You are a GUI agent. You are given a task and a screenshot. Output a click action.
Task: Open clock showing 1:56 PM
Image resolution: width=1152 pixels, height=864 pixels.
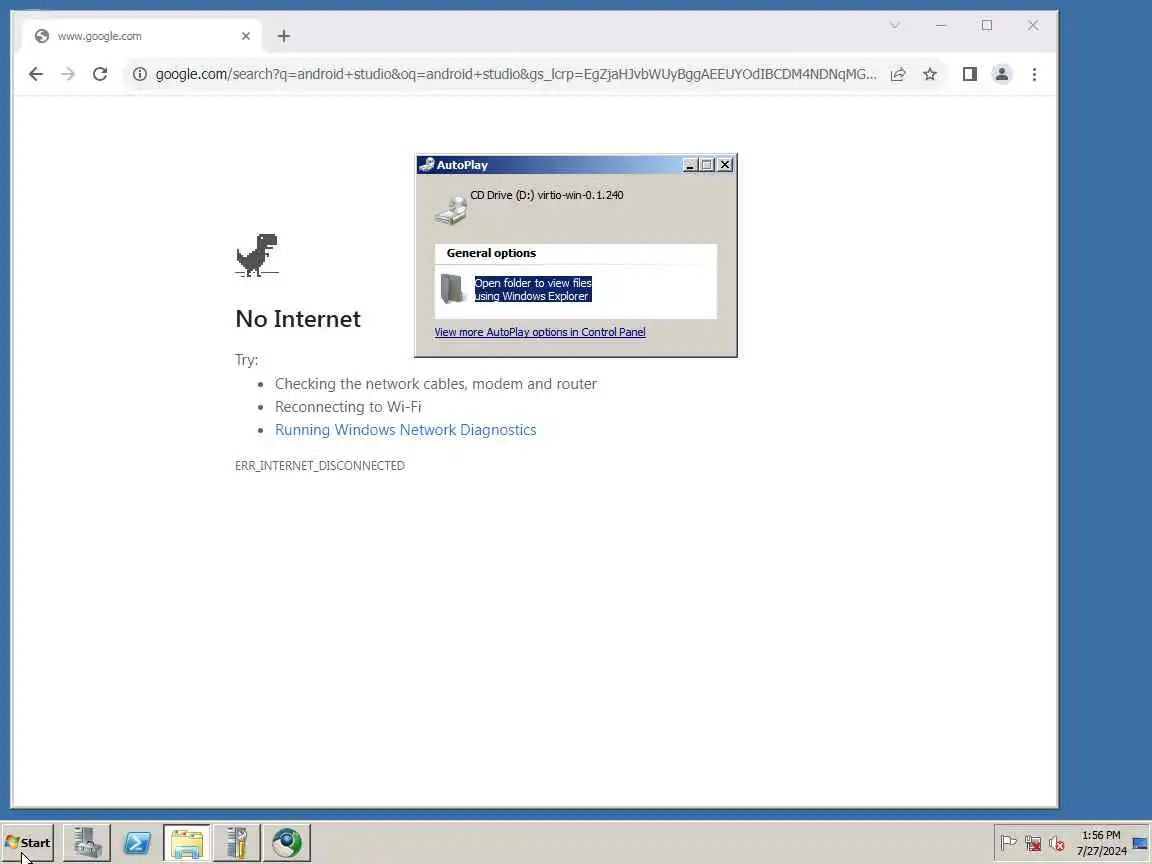point(1101,843)
